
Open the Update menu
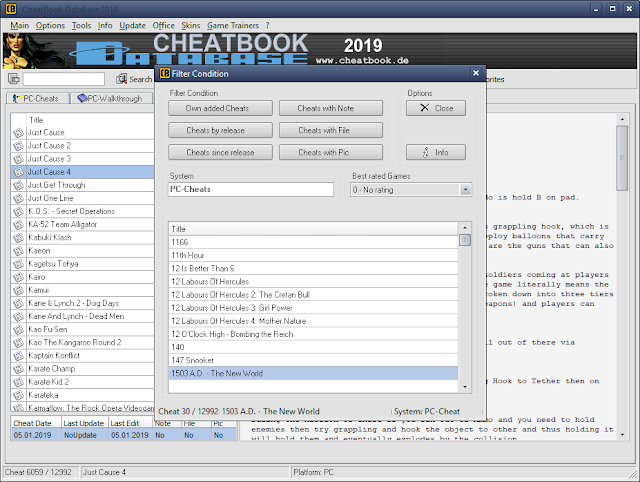tap(132, 25)
